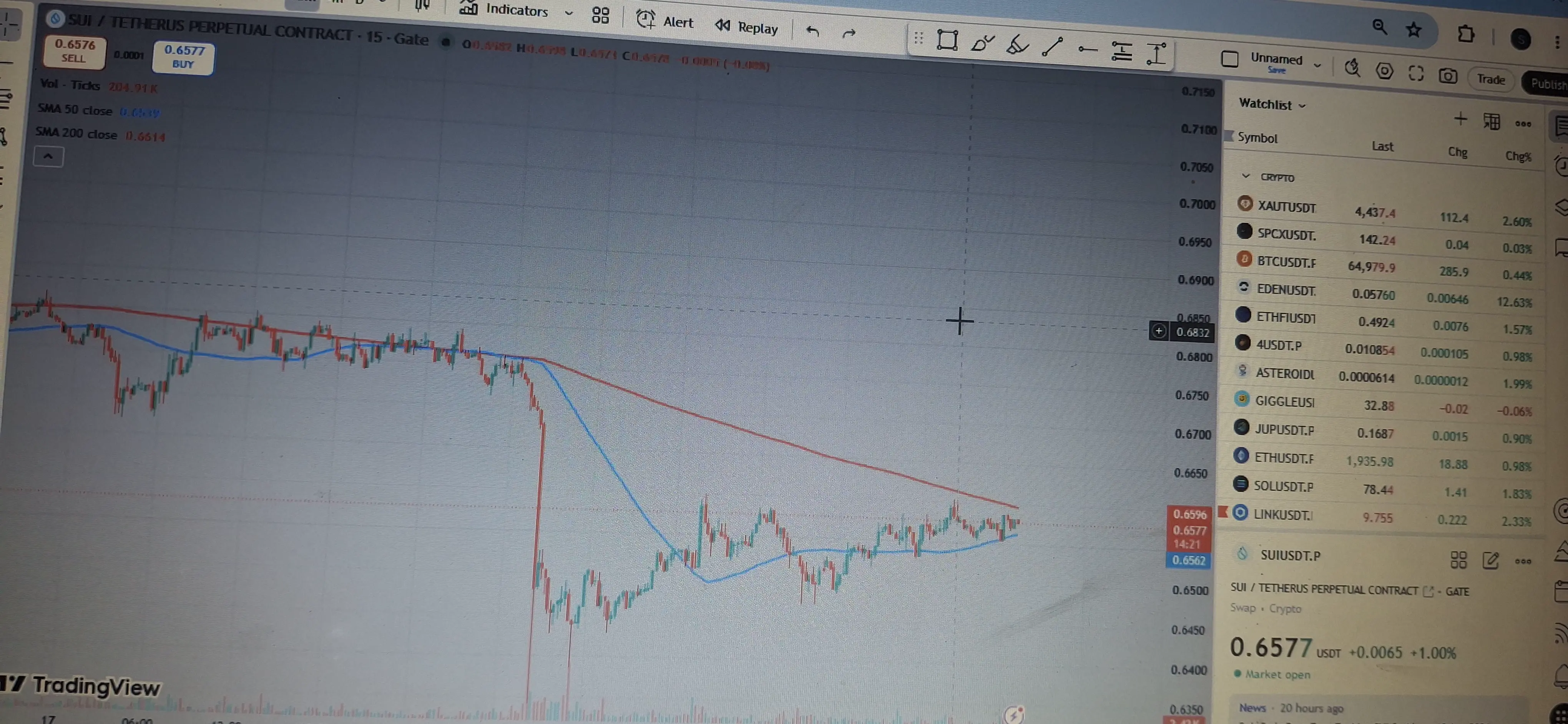The width and height of the screenshot is (1568, 724).
Task: Select the horizontal ray tool
Action: [1087, 49]
